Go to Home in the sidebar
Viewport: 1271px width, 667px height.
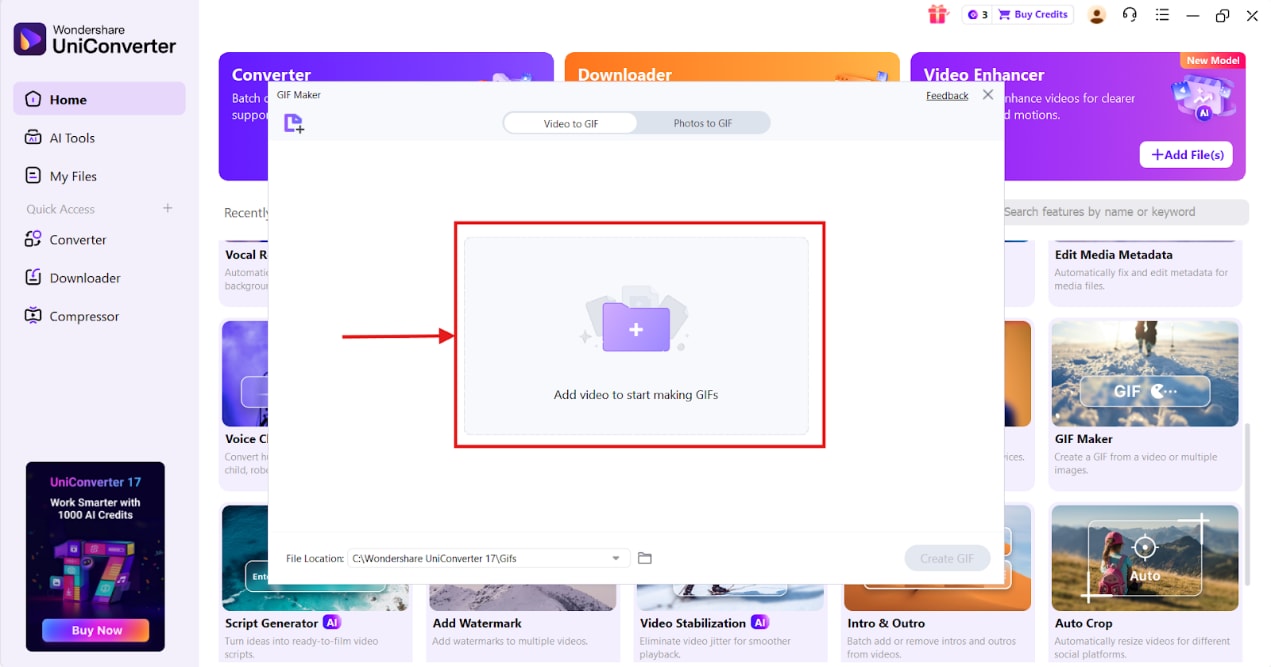99,99
